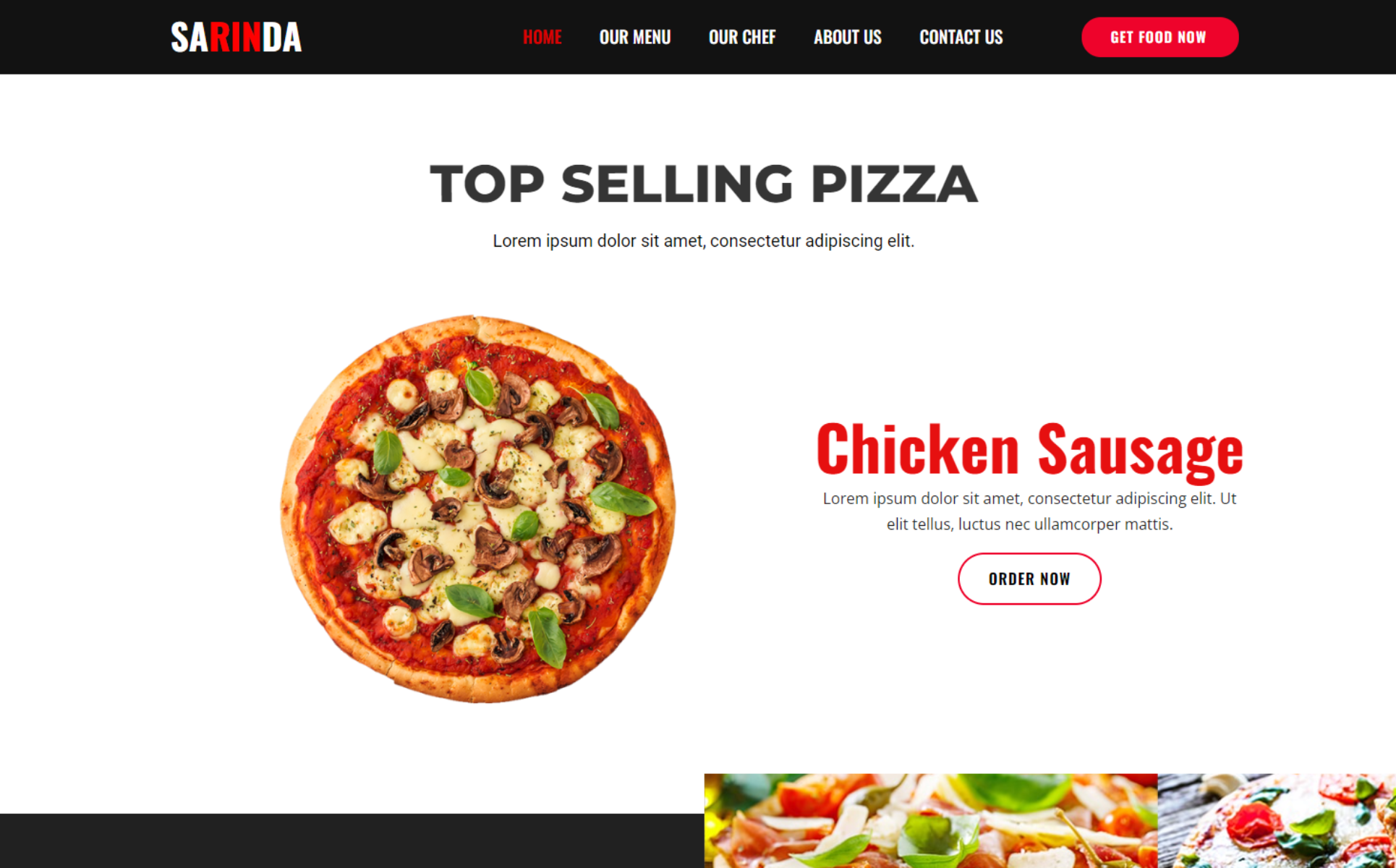Click the dark section band at bottom left

pyautogui.click(x=352, y=841)
